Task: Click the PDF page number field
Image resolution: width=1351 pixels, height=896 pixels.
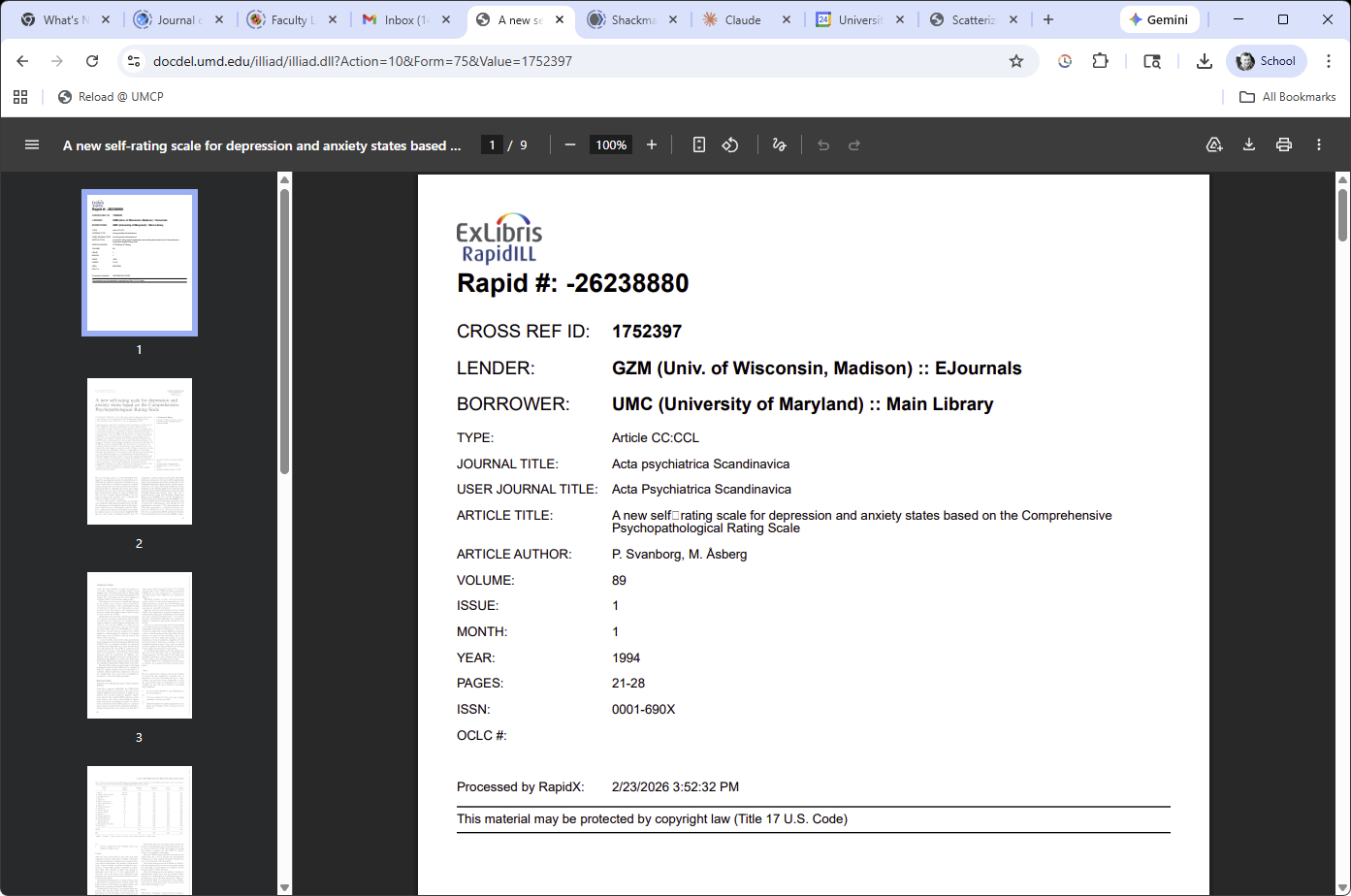Action: pos(492,144)
